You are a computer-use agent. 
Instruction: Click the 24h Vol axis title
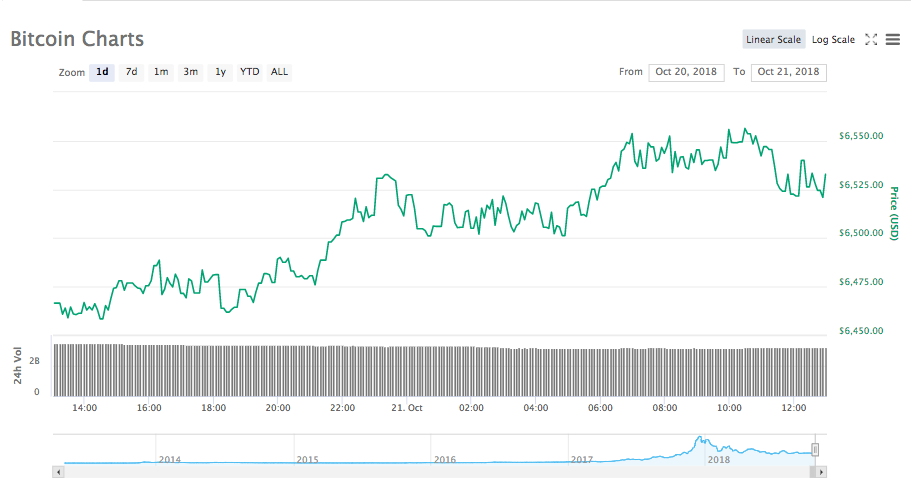coord(17,365)
